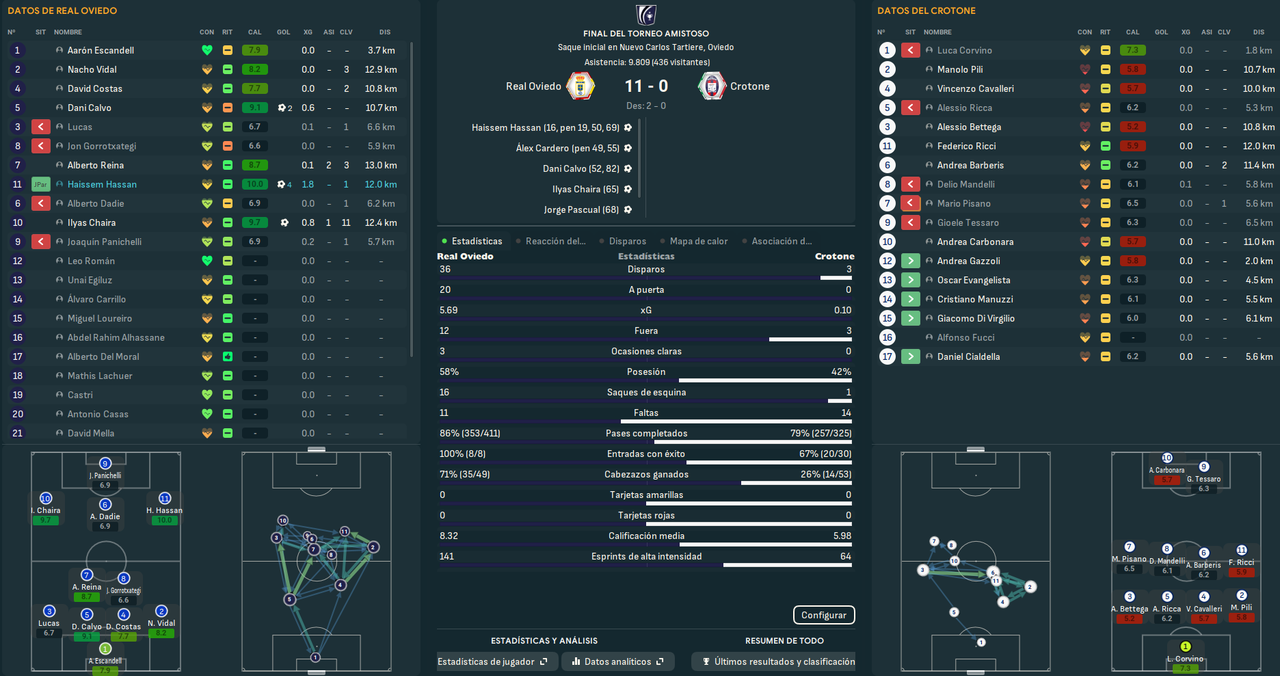1280x676 pixels.
Task: Click Alberto Reina's name
Action: [96, 165]
